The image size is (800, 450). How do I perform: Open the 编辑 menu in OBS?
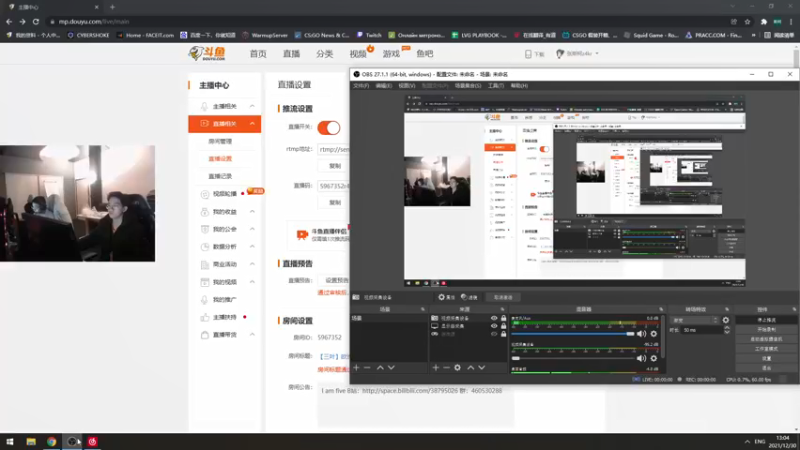(383, 86)
